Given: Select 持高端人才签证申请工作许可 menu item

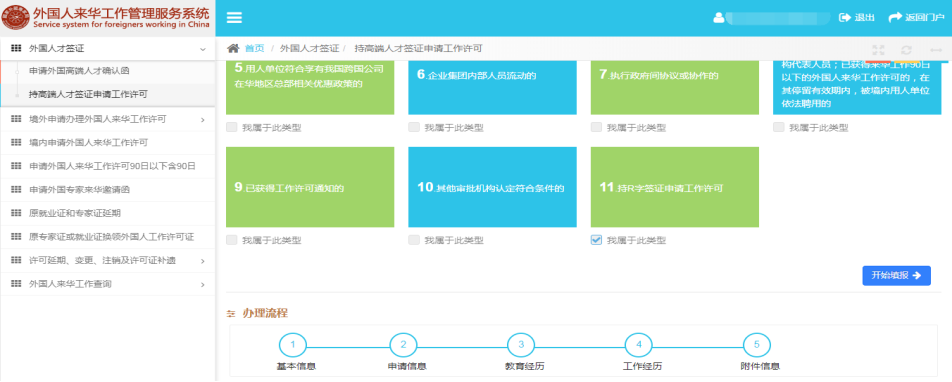Looking at the screenshot, I should 88,94.
